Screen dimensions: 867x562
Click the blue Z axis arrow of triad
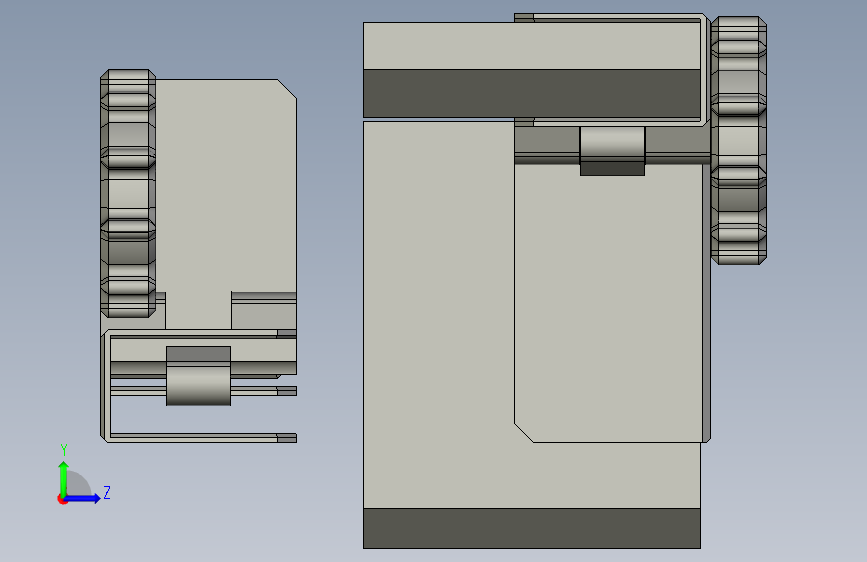(83, 498)
